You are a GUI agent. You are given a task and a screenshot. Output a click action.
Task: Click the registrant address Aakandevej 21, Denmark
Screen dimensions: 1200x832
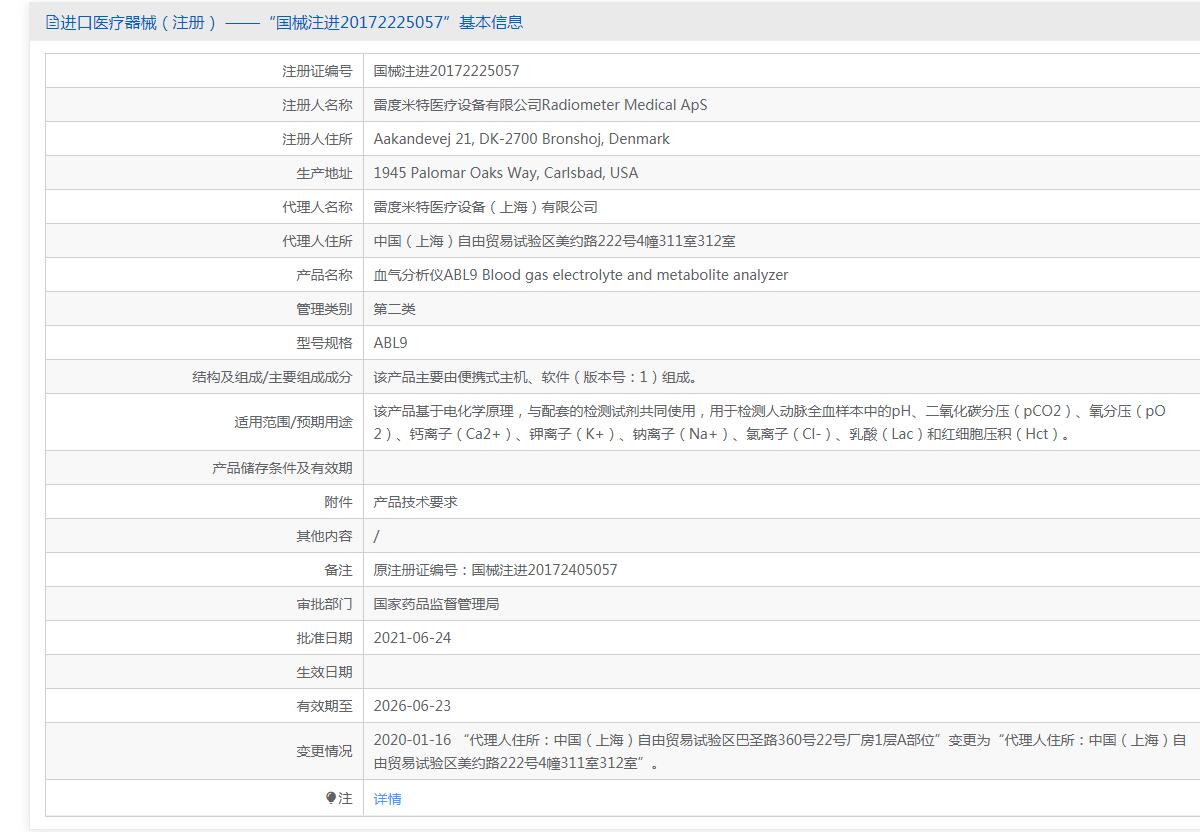pos(521,139)
